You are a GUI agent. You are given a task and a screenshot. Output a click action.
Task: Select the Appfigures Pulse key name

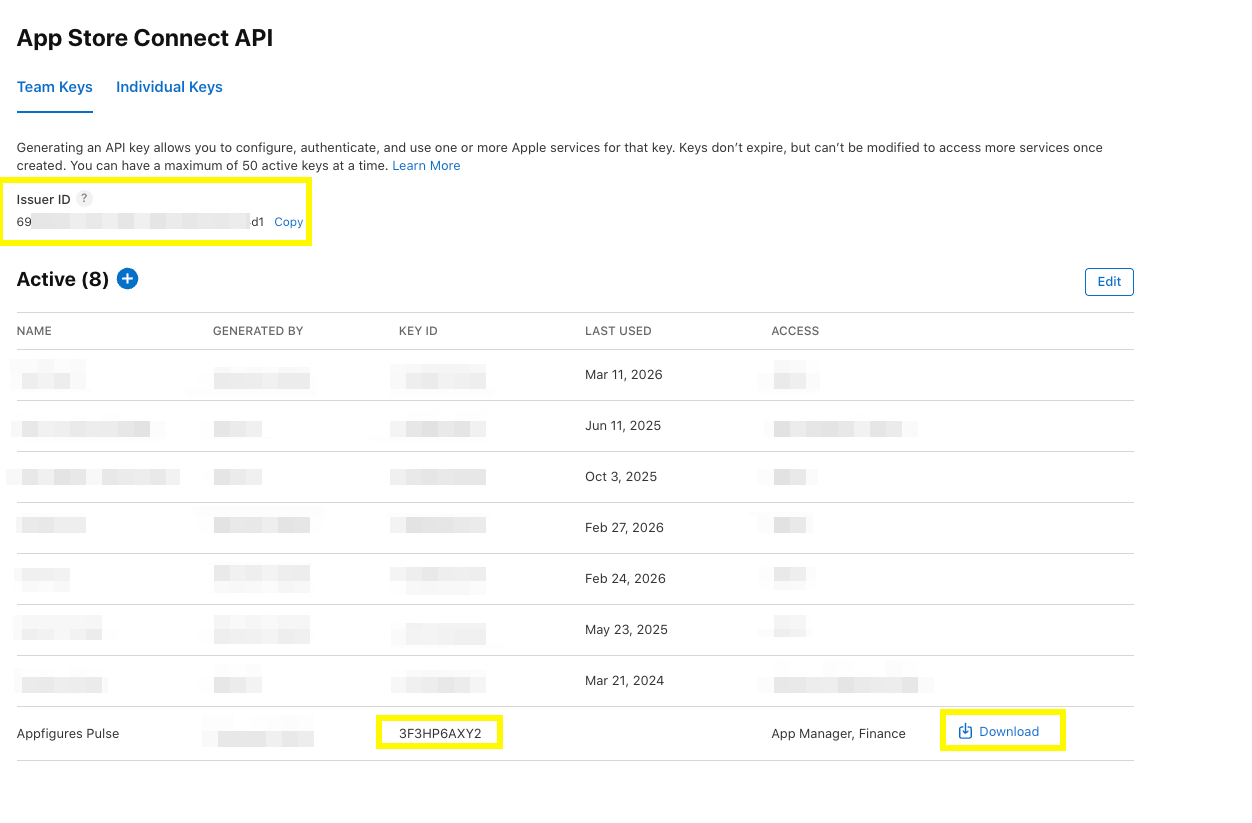coord(68,733)
